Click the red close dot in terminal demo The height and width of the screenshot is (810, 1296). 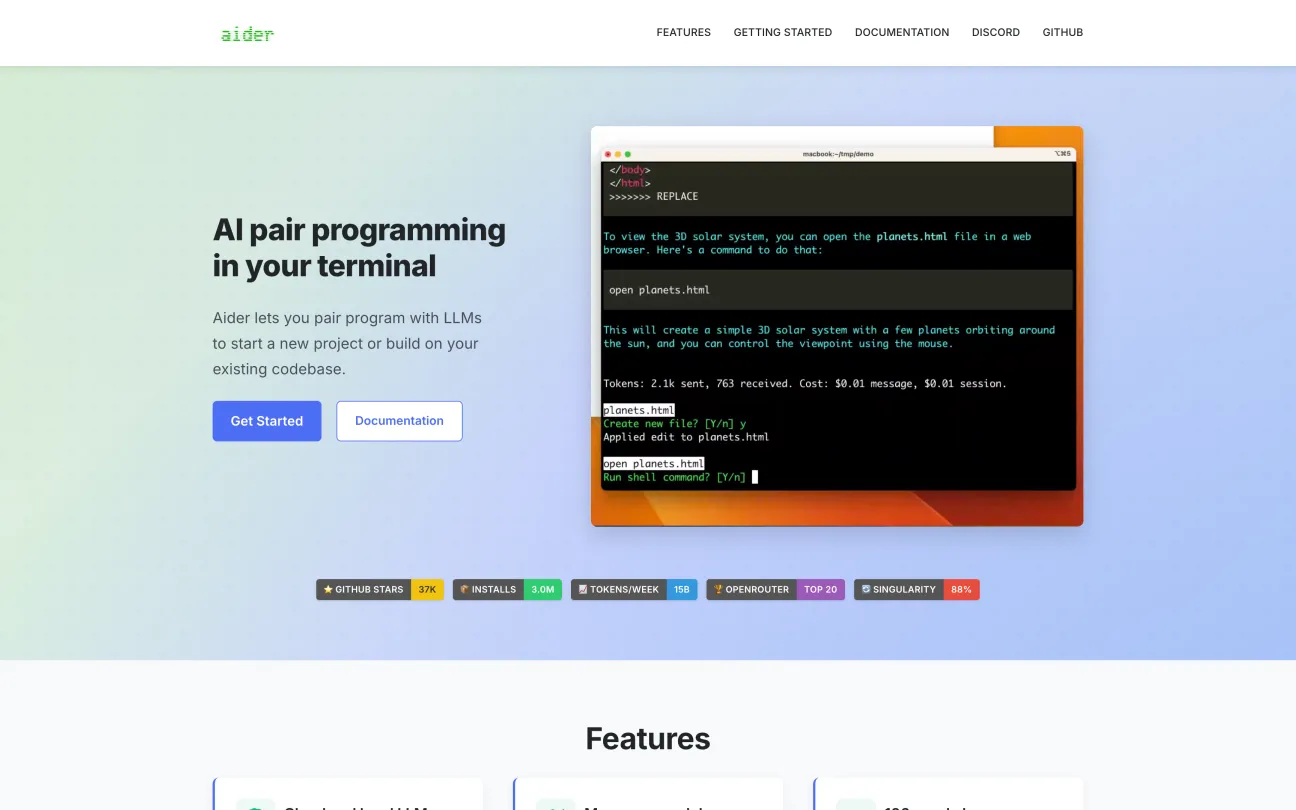[x=608, y=154]
